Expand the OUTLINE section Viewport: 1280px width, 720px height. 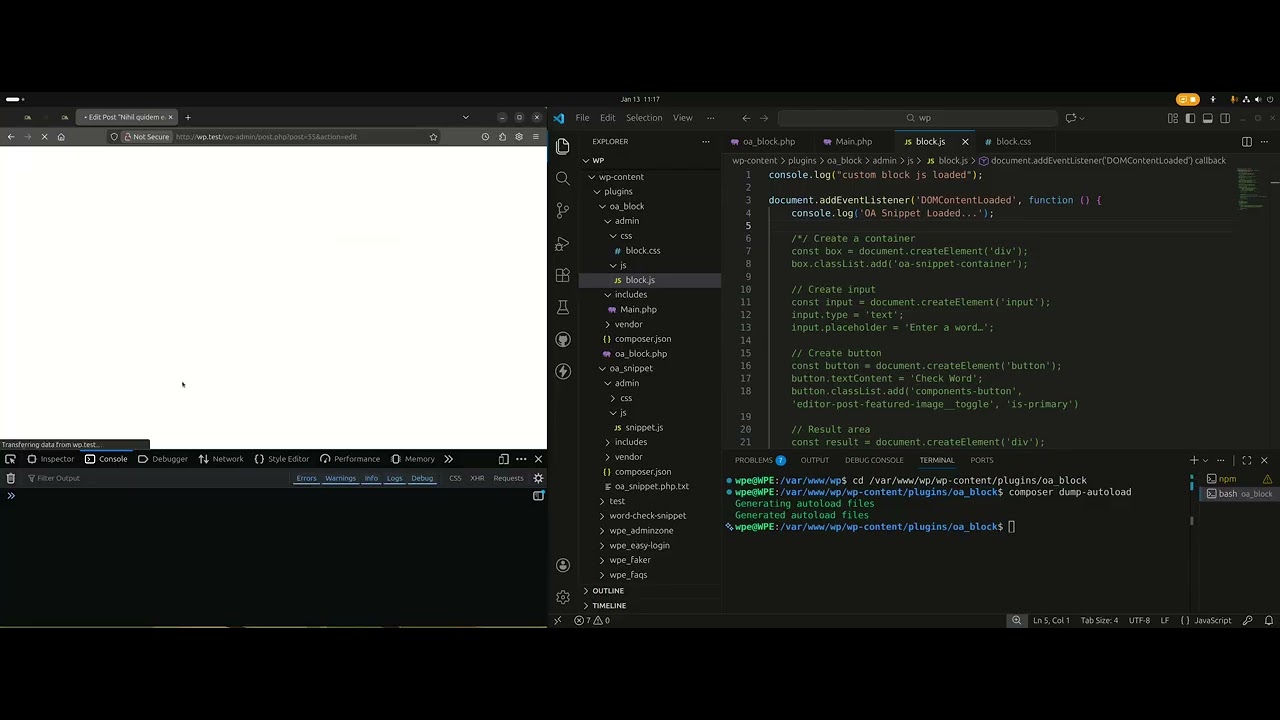pos(649,591)
